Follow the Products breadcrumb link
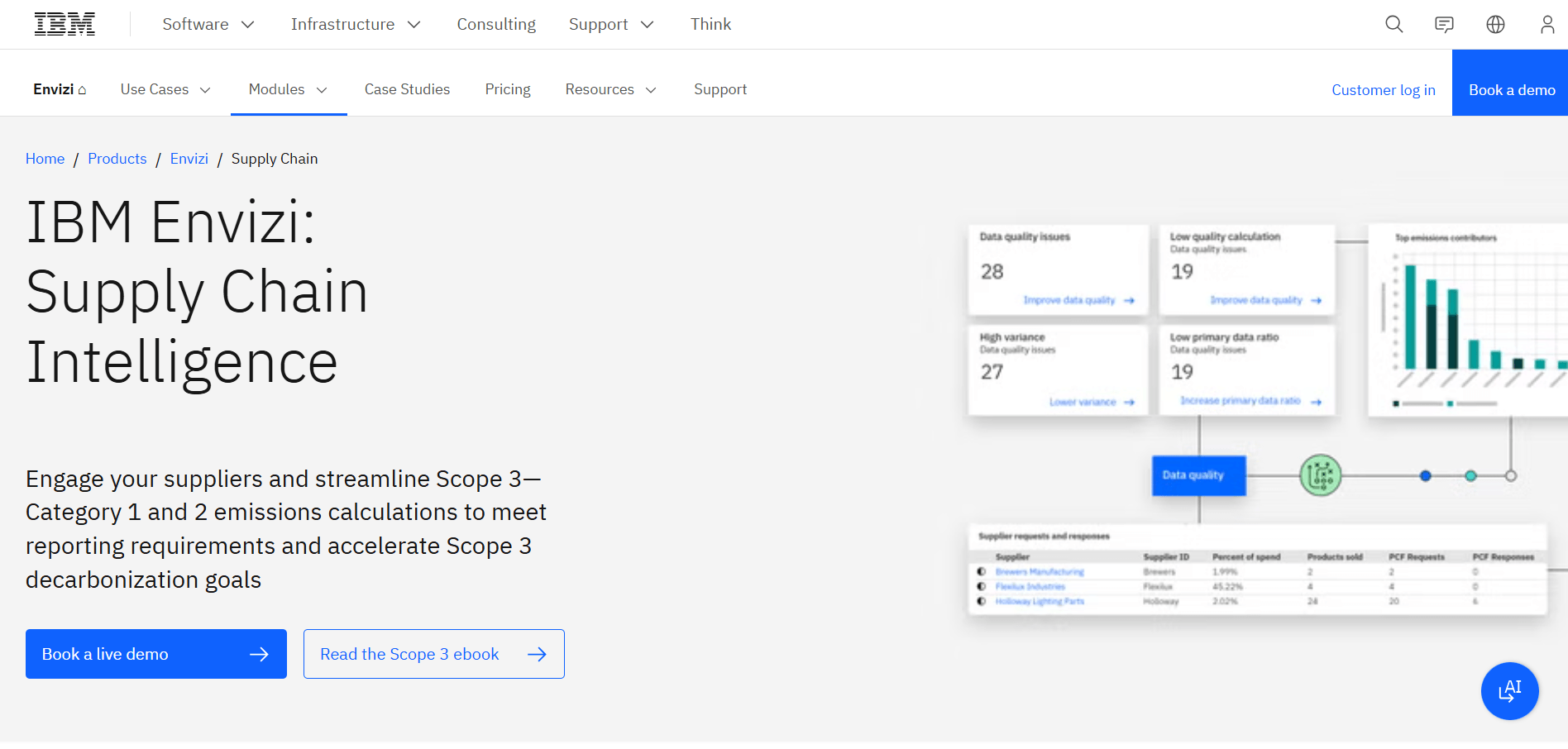The image size is (1568, 749). (x=117, y=159)
